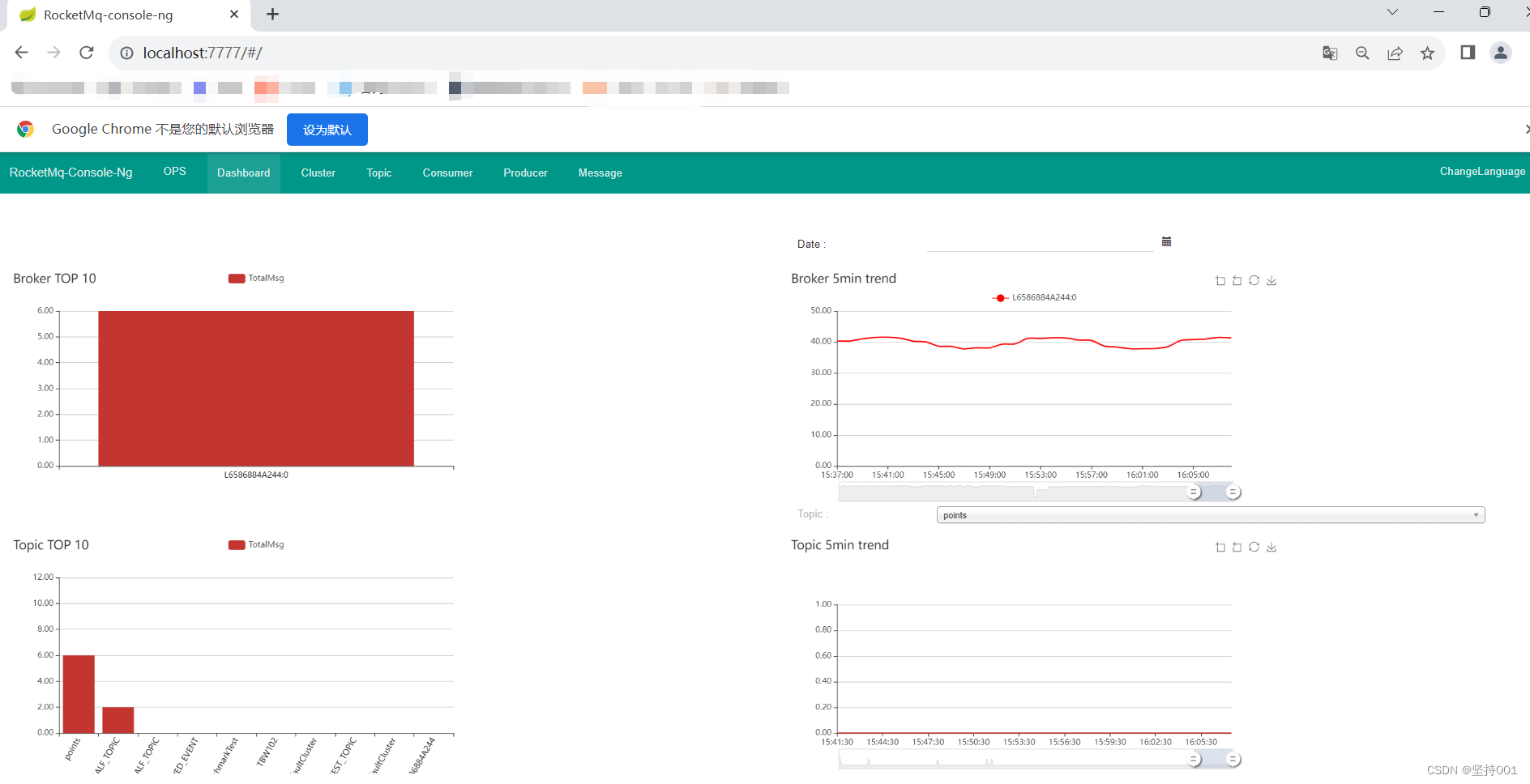Screen dimensions: 1530x784
Task: Toggle the browser side panel icon
Action: tap(1468, 53)
